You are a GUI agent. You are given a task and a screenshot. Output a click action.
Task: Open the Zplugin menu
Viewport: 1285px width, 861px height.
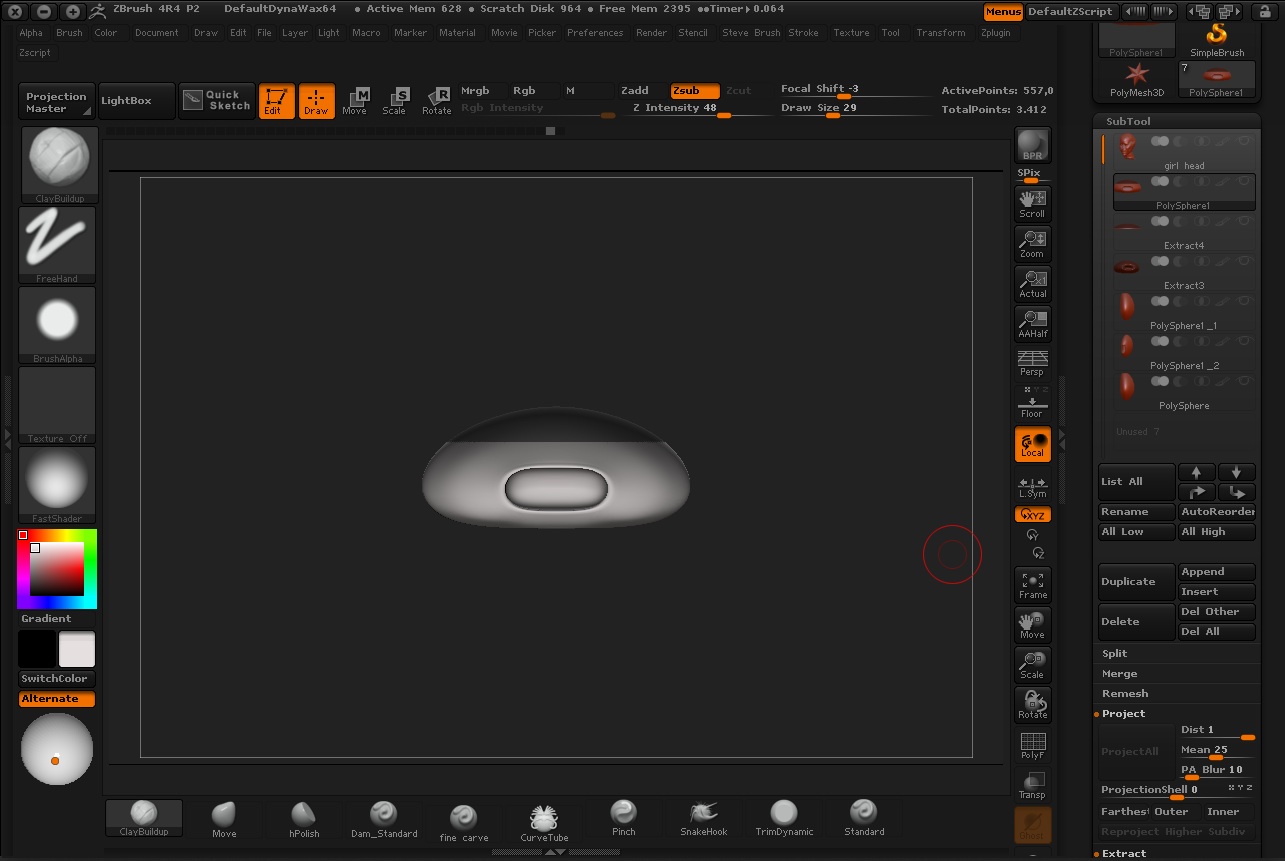(x=995, y=33)
